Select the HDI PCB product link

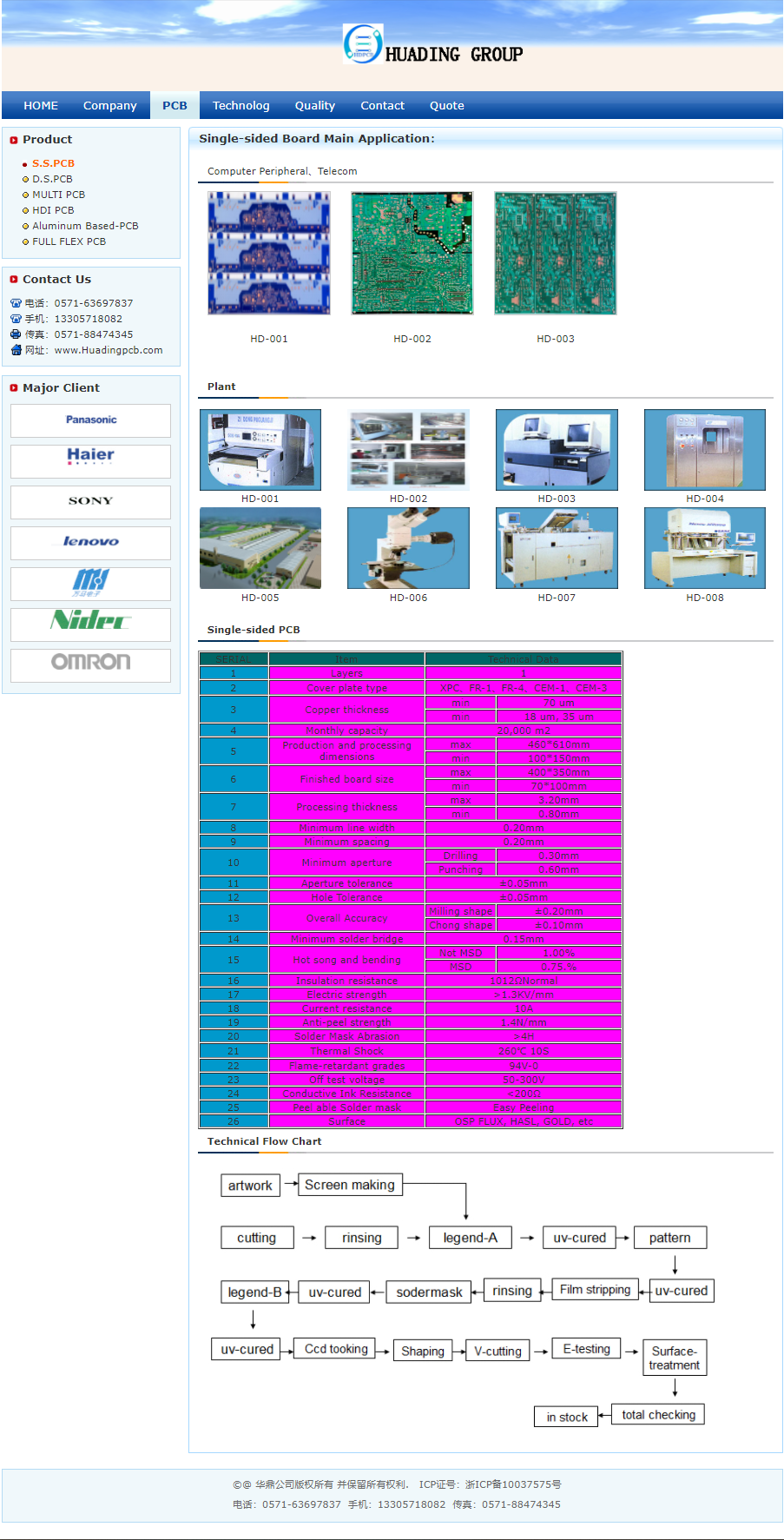(53, 210)
